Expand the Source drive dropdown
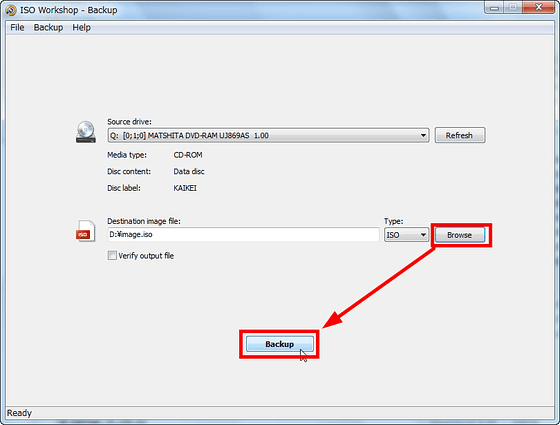Screen dimensions: 560x425 pos(268,135)
